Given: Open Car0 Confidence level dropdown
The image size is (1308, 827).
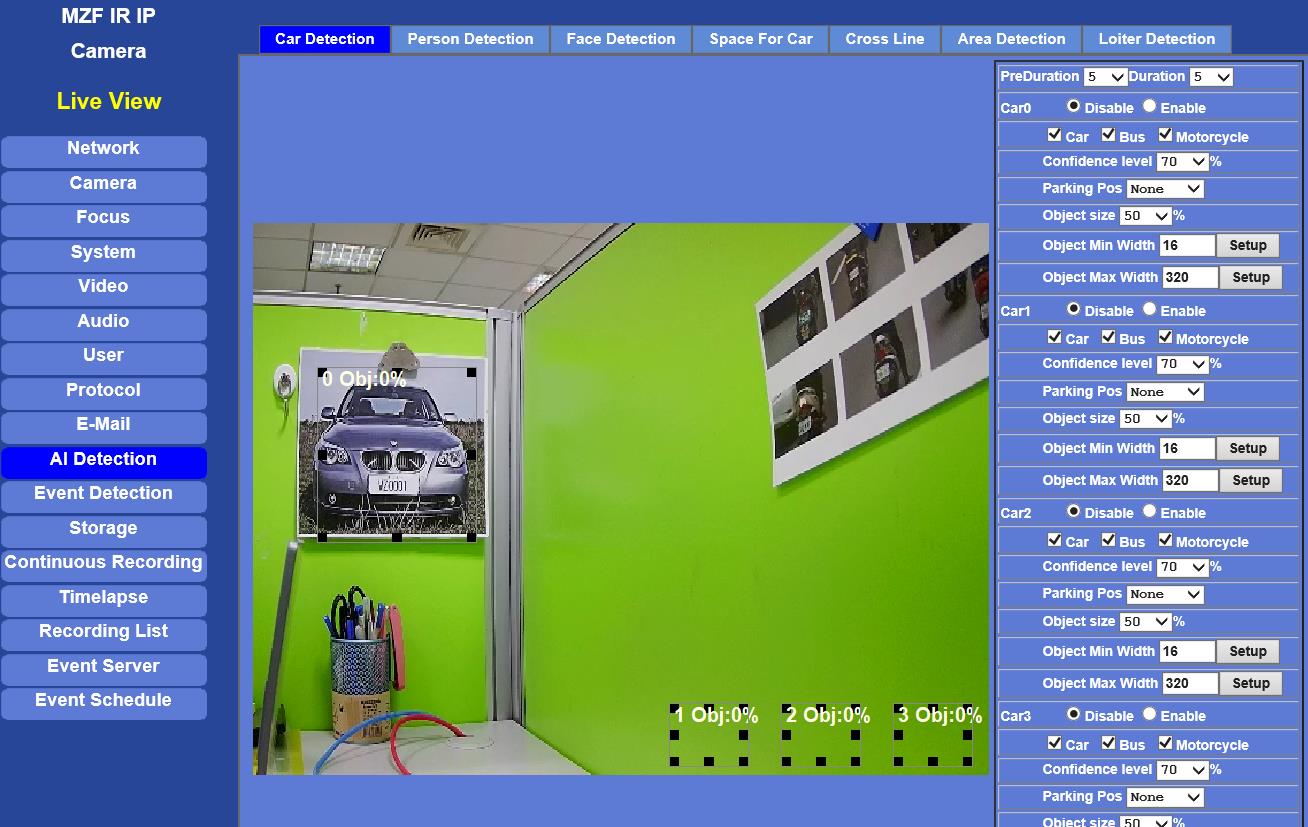Looking at the screenshot, I should 1183,161.
